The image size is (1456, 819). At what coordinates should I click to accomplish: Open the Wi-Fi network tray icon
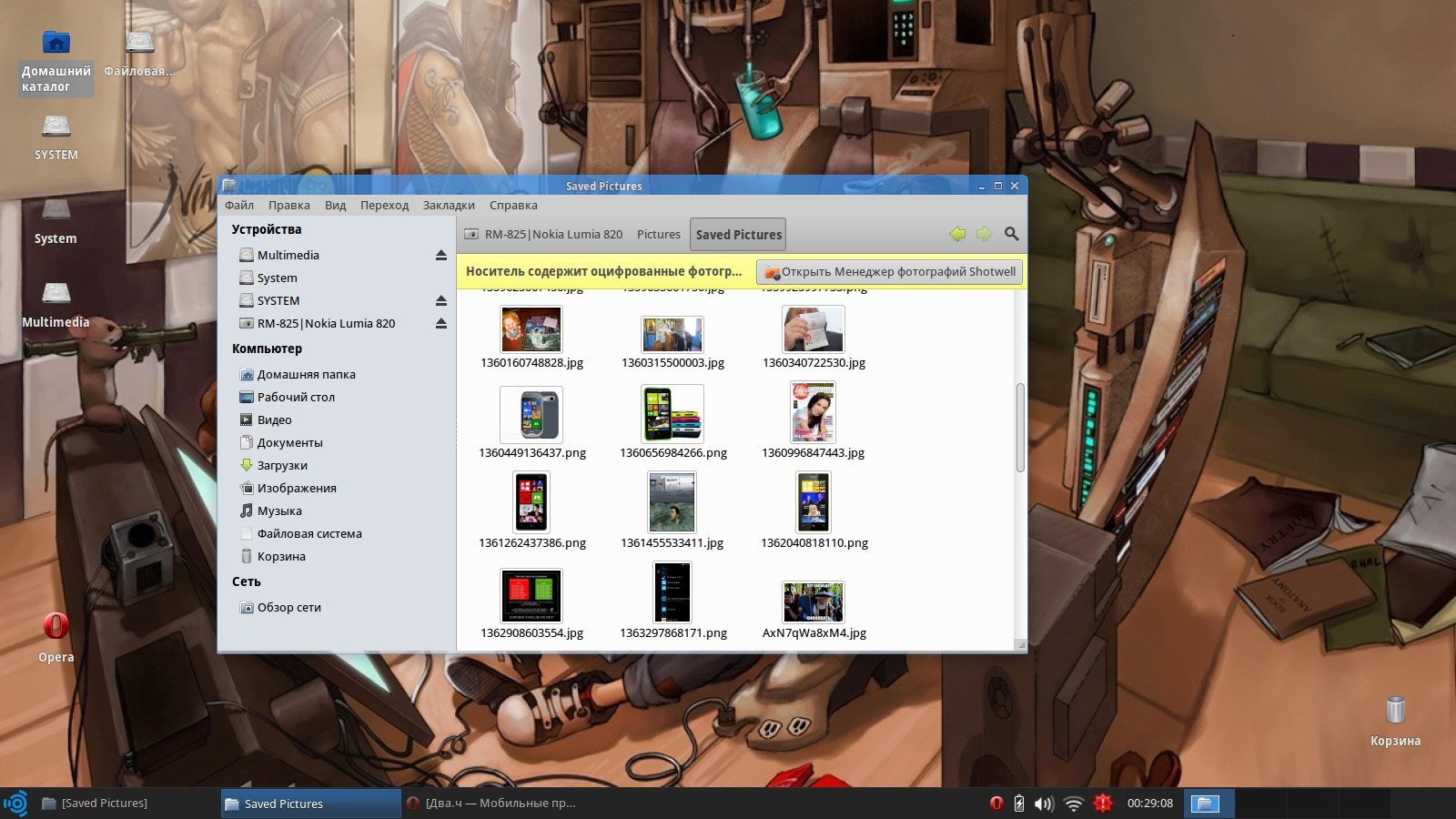click(1074, 804)
